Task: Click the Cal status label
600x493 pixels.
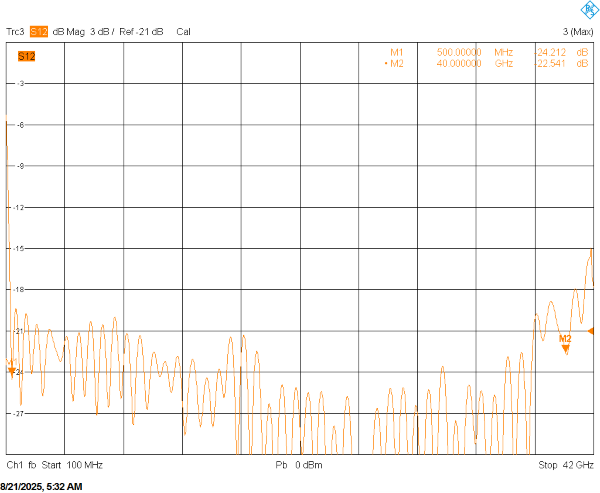Action: pyautogui.click(x=184, y=32)
